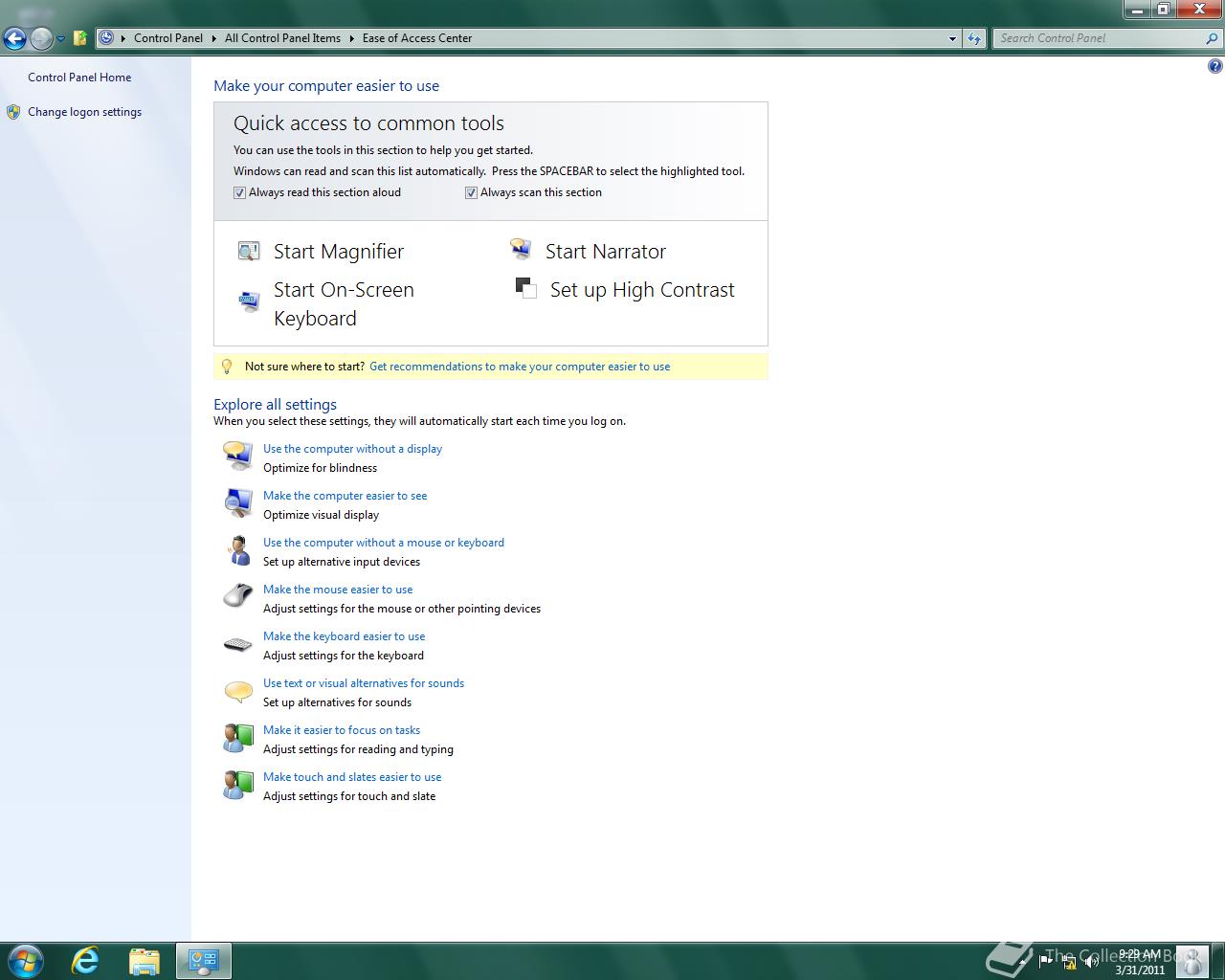The width and height of the screenshot is (1225, 980).
Task: Click the Start Magnifier icon
Action: (x=249, y=251)
